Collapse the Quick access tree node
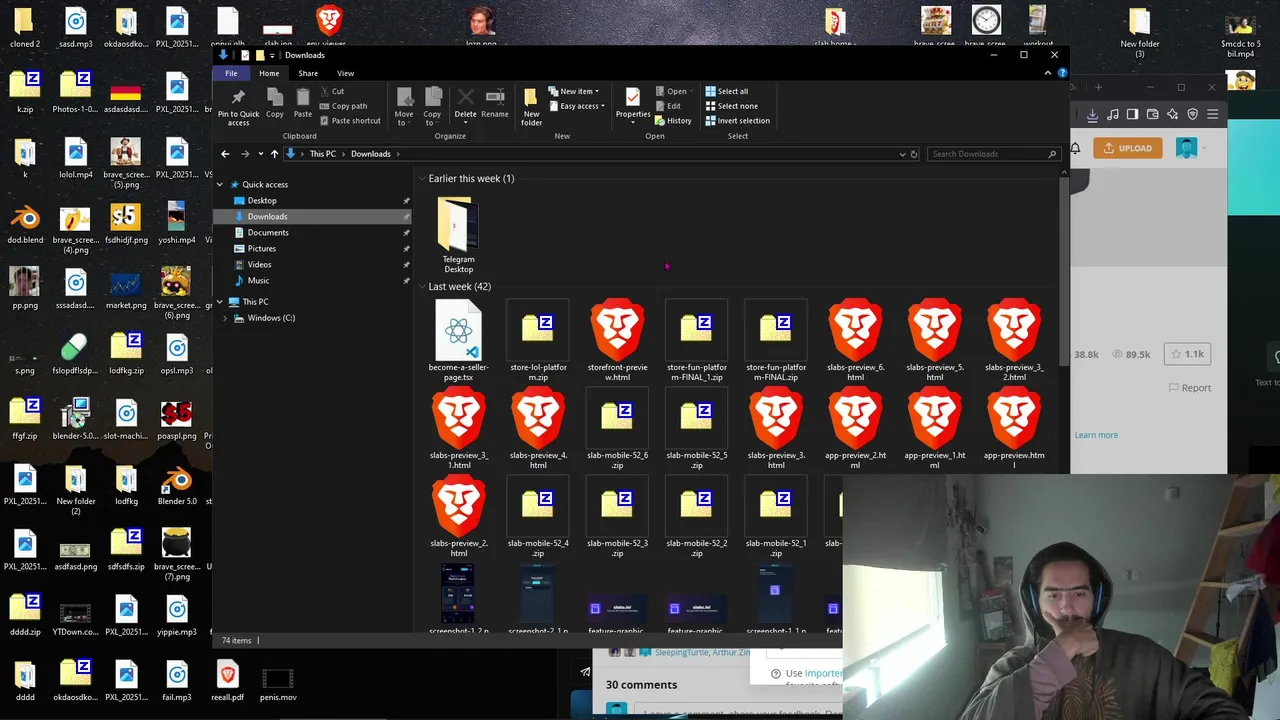 (220, 185)
